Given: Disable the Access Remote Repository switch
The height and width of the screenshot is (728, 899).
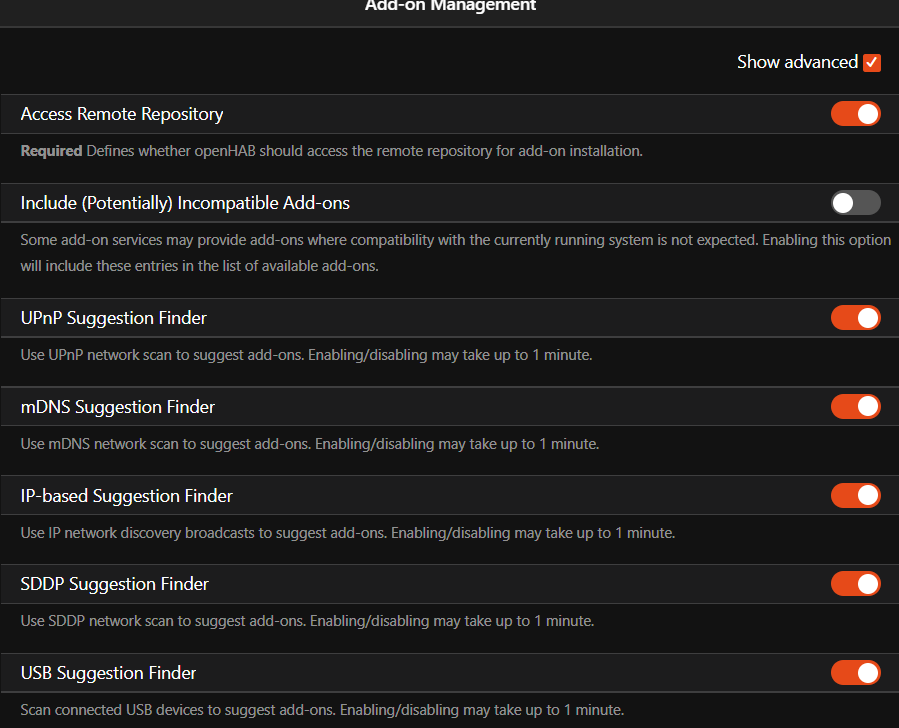Looking at the screenshot, I should point(855,114).
